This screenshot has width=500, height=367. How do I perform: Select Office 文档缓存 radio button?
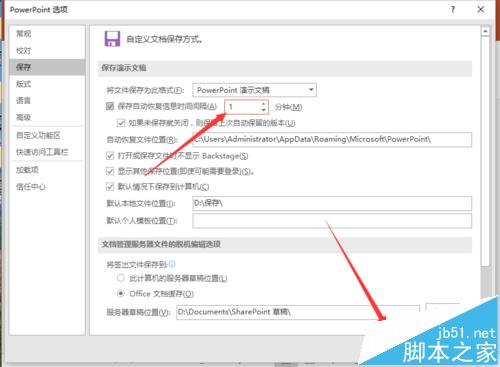pyautogui.click(x=121, y=293)
